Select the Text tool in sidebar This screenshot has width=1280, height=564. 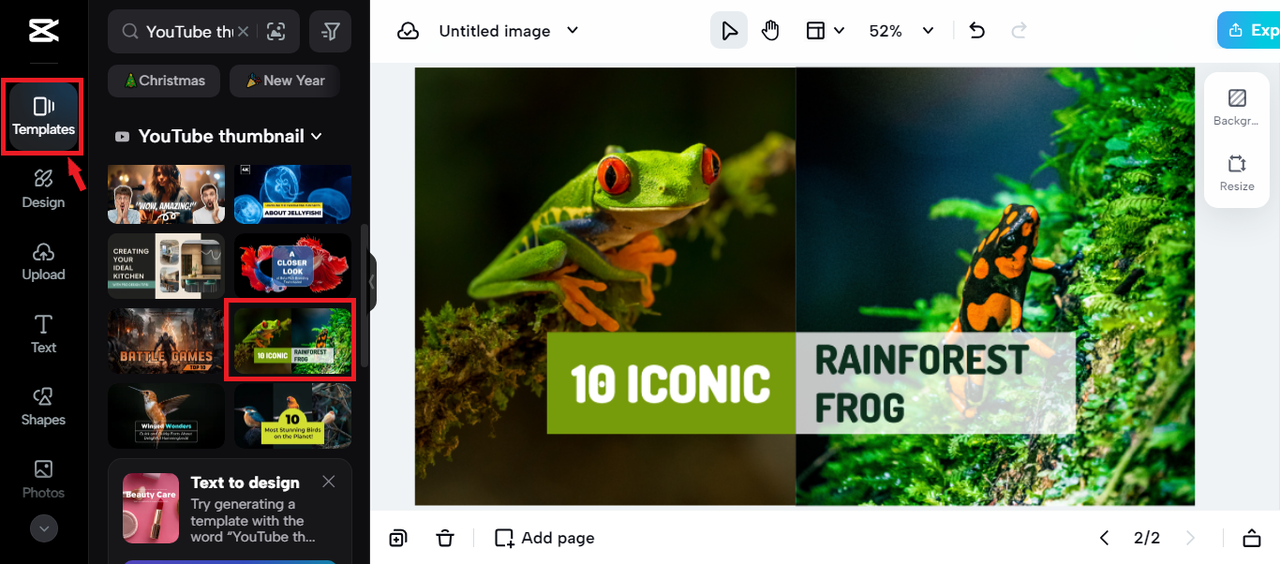43,334
